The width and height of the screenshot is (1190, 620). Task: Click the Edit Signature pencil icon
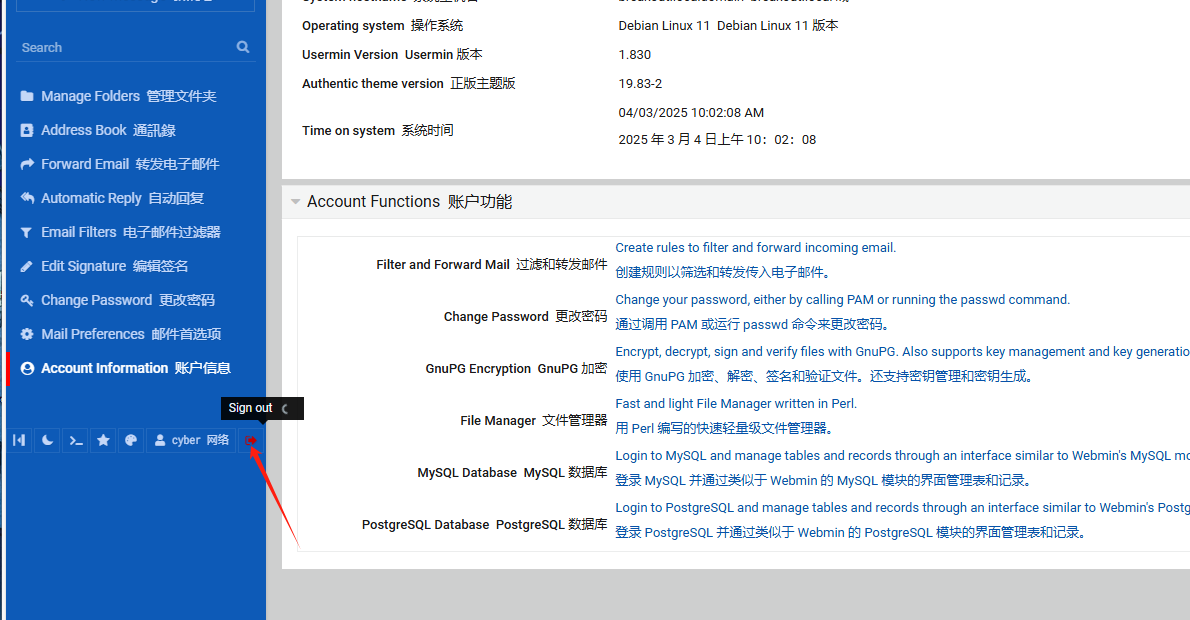point(27,266)
